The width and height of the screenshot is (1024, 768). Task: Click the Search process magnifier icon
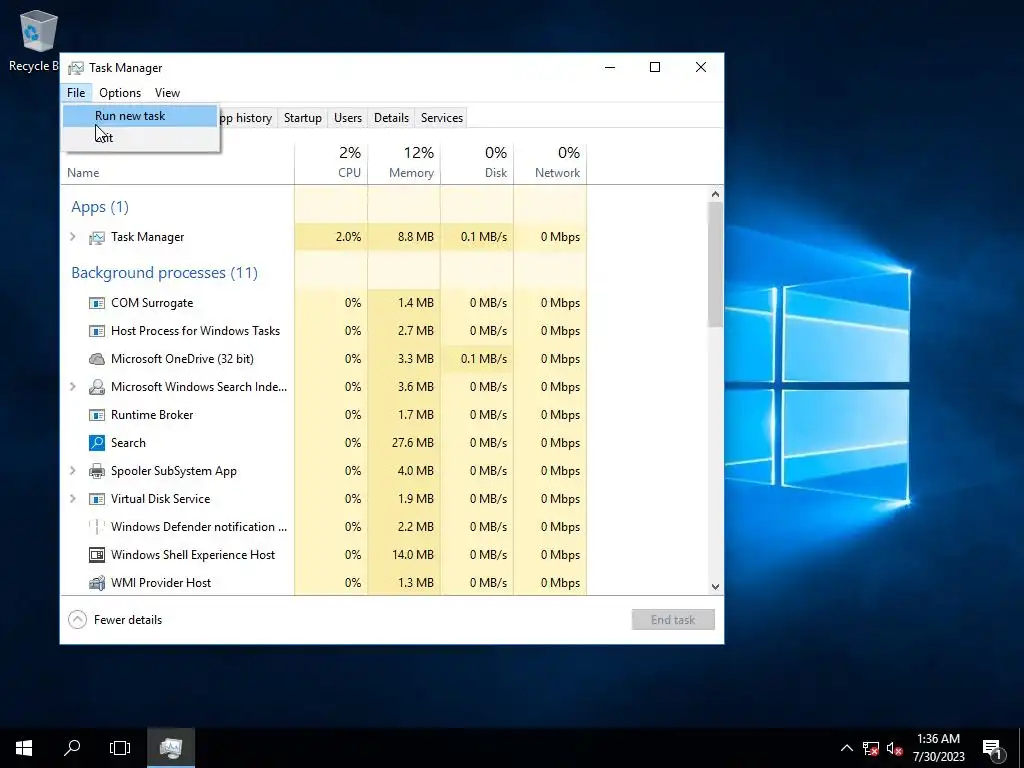[97, 443]
